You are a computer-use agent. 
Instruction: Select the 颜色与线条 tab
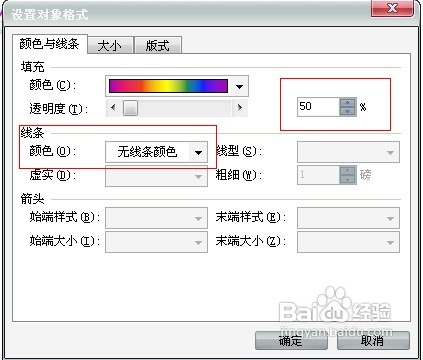coord(50,44)
